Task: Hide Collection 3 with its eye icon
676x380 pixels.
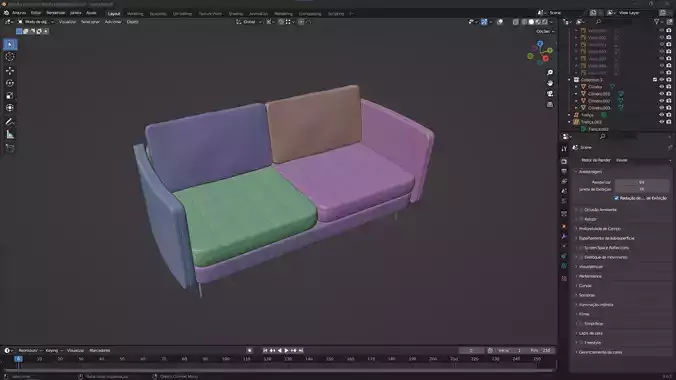Action: [662, 80]
